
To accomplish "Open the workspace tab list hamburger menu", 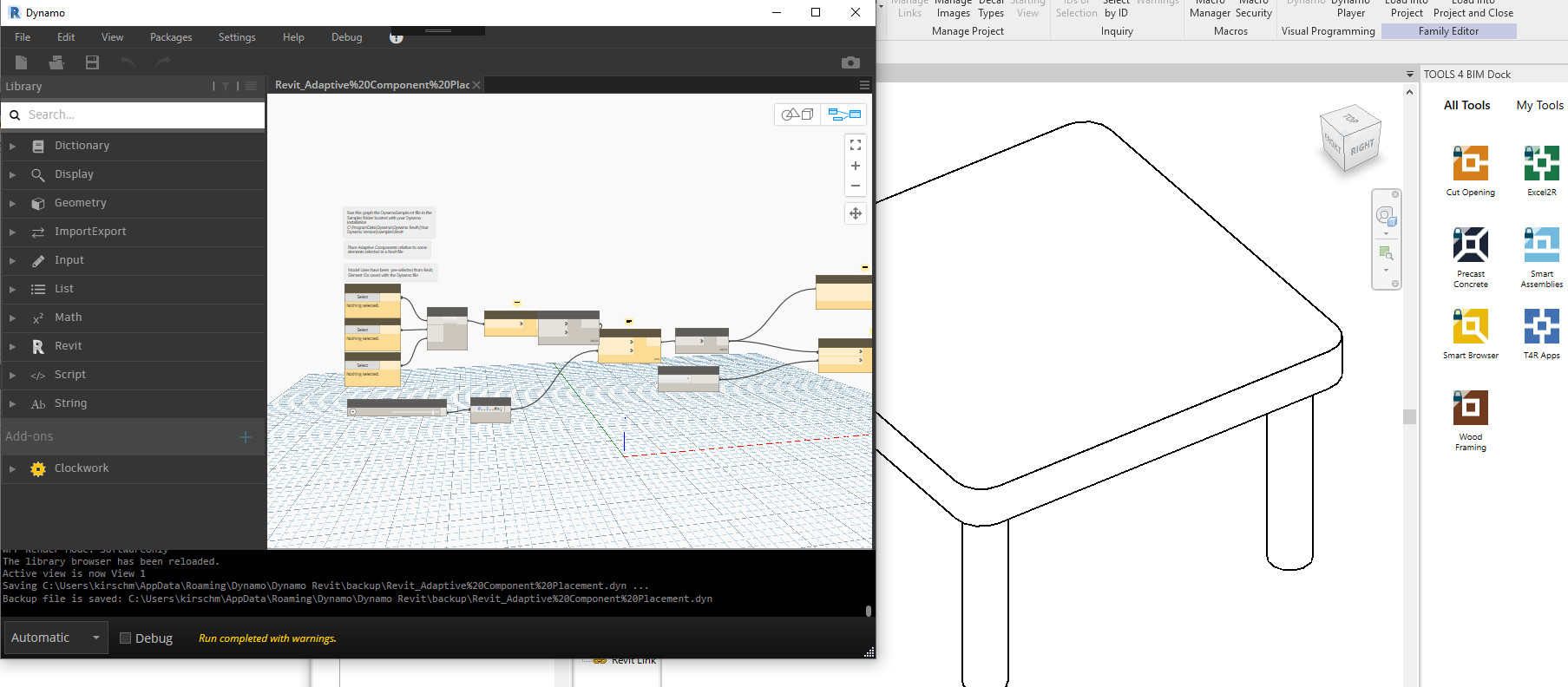I will (x=864, y=85).
